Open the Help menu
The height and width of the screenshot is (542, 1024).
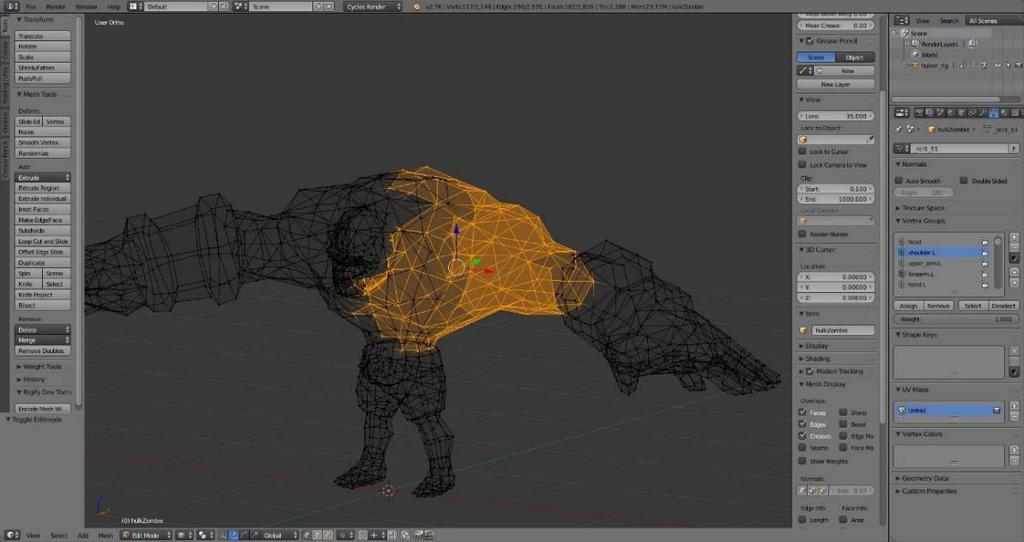(x=114, y=7)
